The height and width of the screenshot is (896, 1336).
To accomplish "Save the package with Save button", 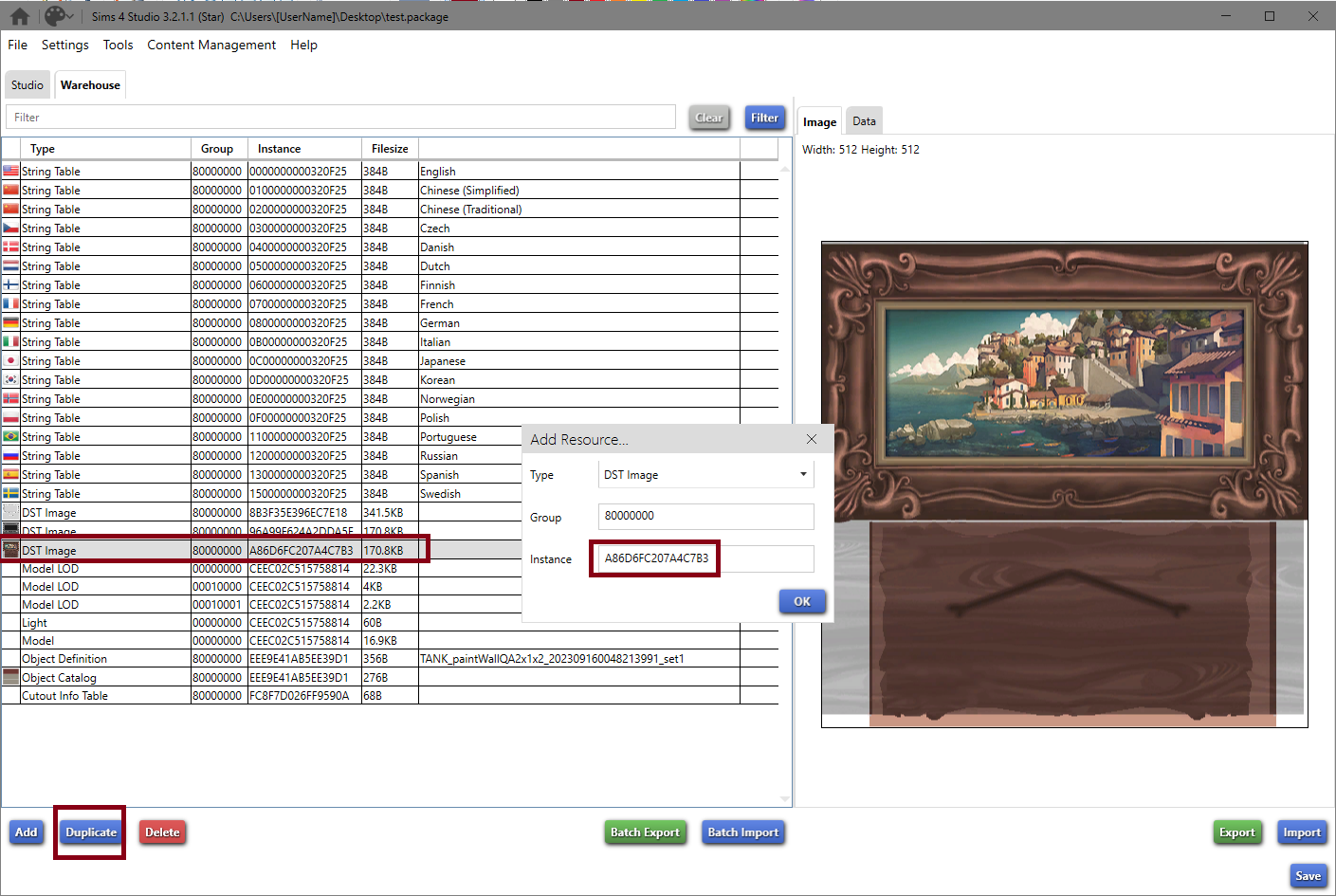I will 1308,876.
